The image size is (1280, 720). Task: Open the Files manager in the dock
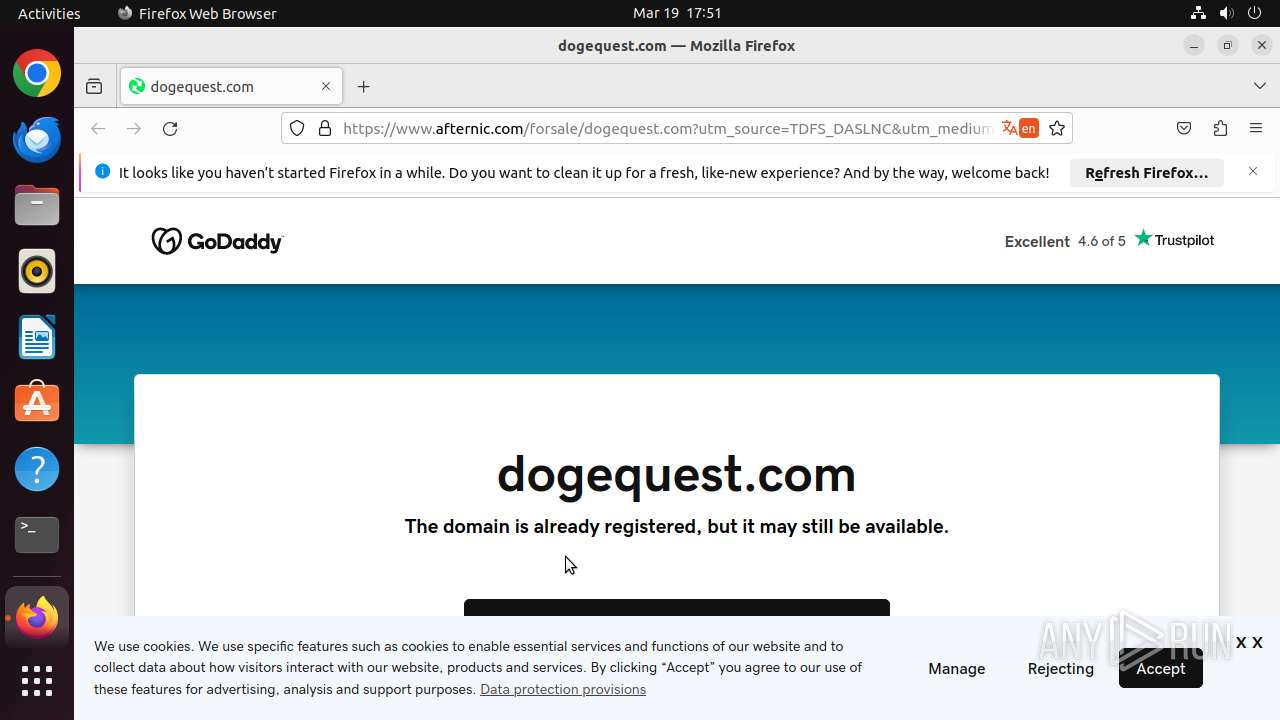tap(37, 206)
